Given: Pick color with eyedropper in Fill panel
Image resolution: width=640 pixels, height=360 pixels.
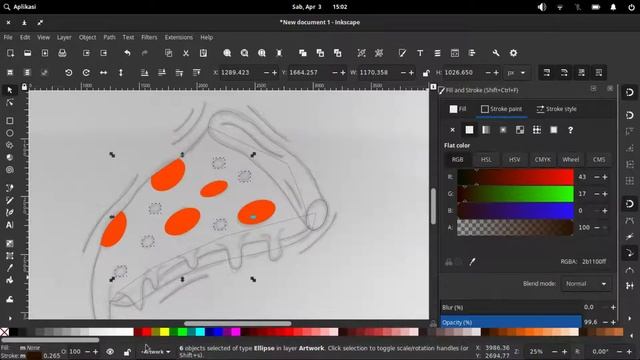Looking at the screenshot, I should tap(473, 262).
